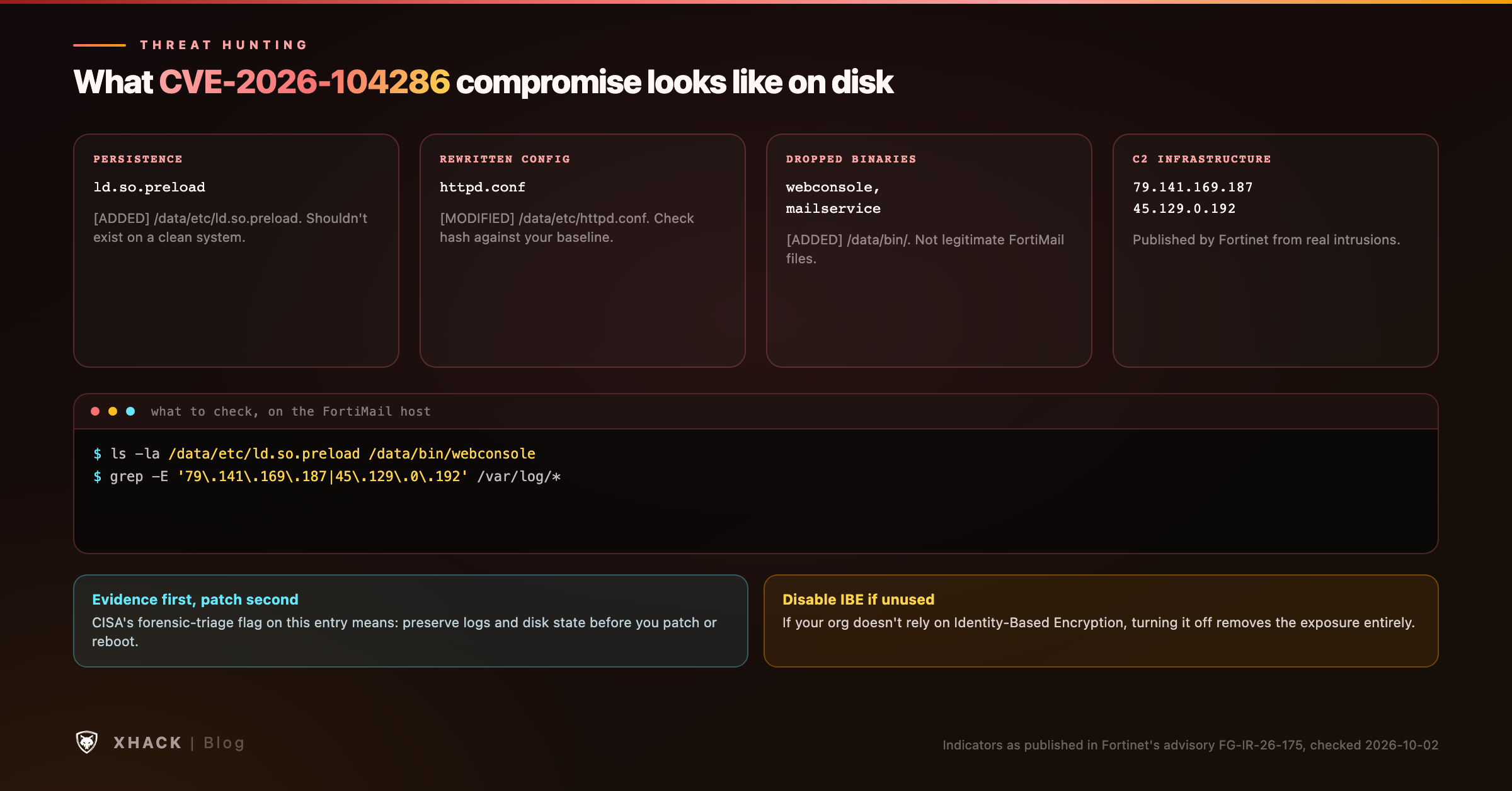This screenshot has width=1512, height=791.
Task: Select the C2 INFRASTRUCTURE card heading
Action: (1201, 159)
